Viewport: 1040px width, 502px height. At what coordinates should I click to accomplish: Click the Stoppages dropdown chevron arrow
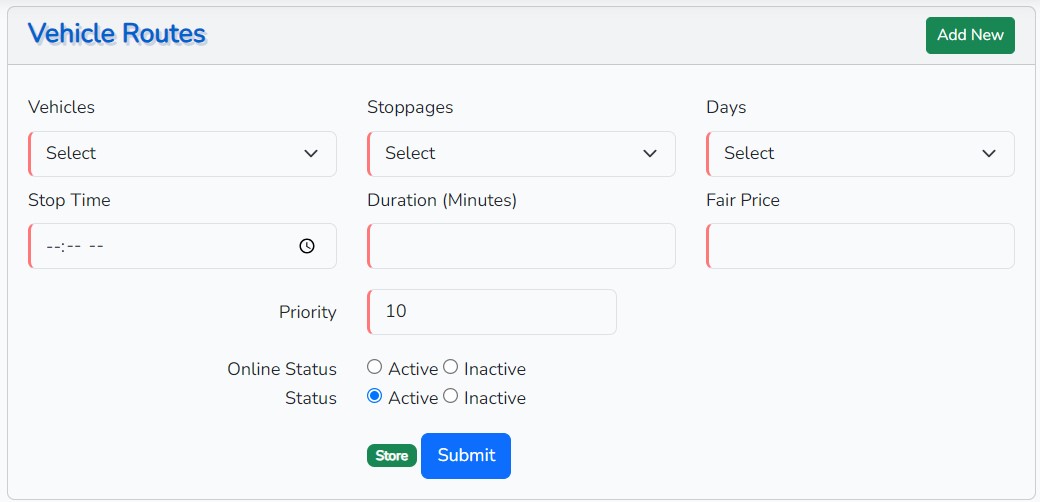(650, 154)
